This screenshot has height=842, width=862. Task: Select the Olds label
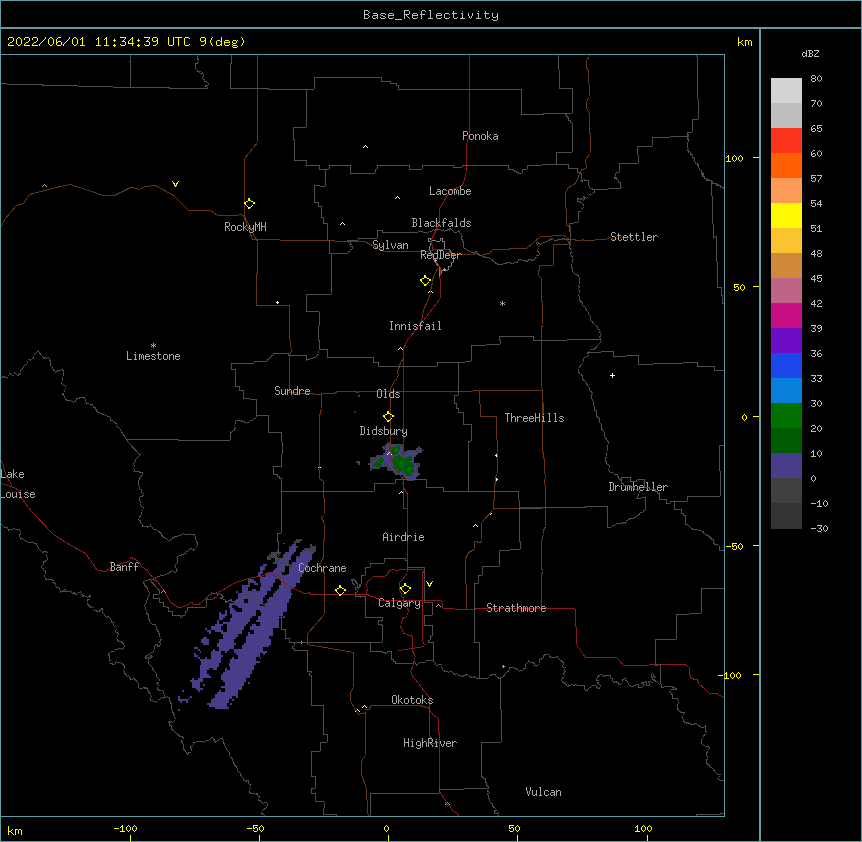coord(388,394)
